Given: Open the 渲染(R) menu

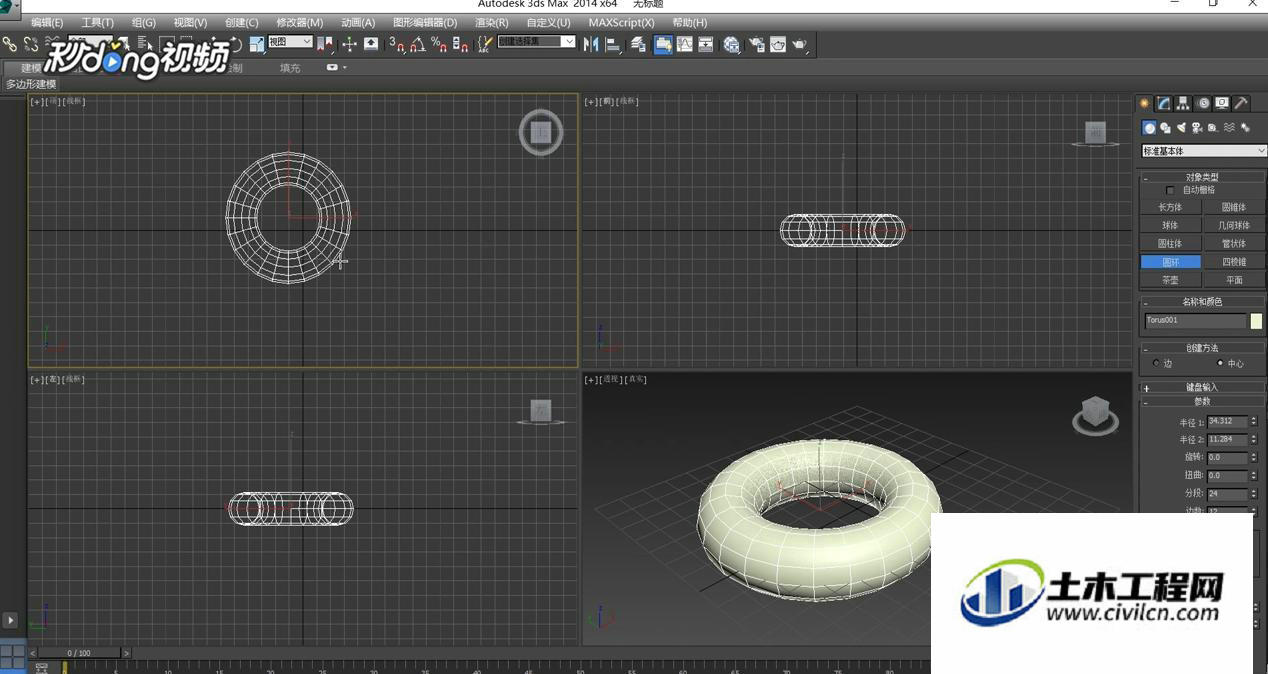Looking at the screenshot, I should coord(492,22).
